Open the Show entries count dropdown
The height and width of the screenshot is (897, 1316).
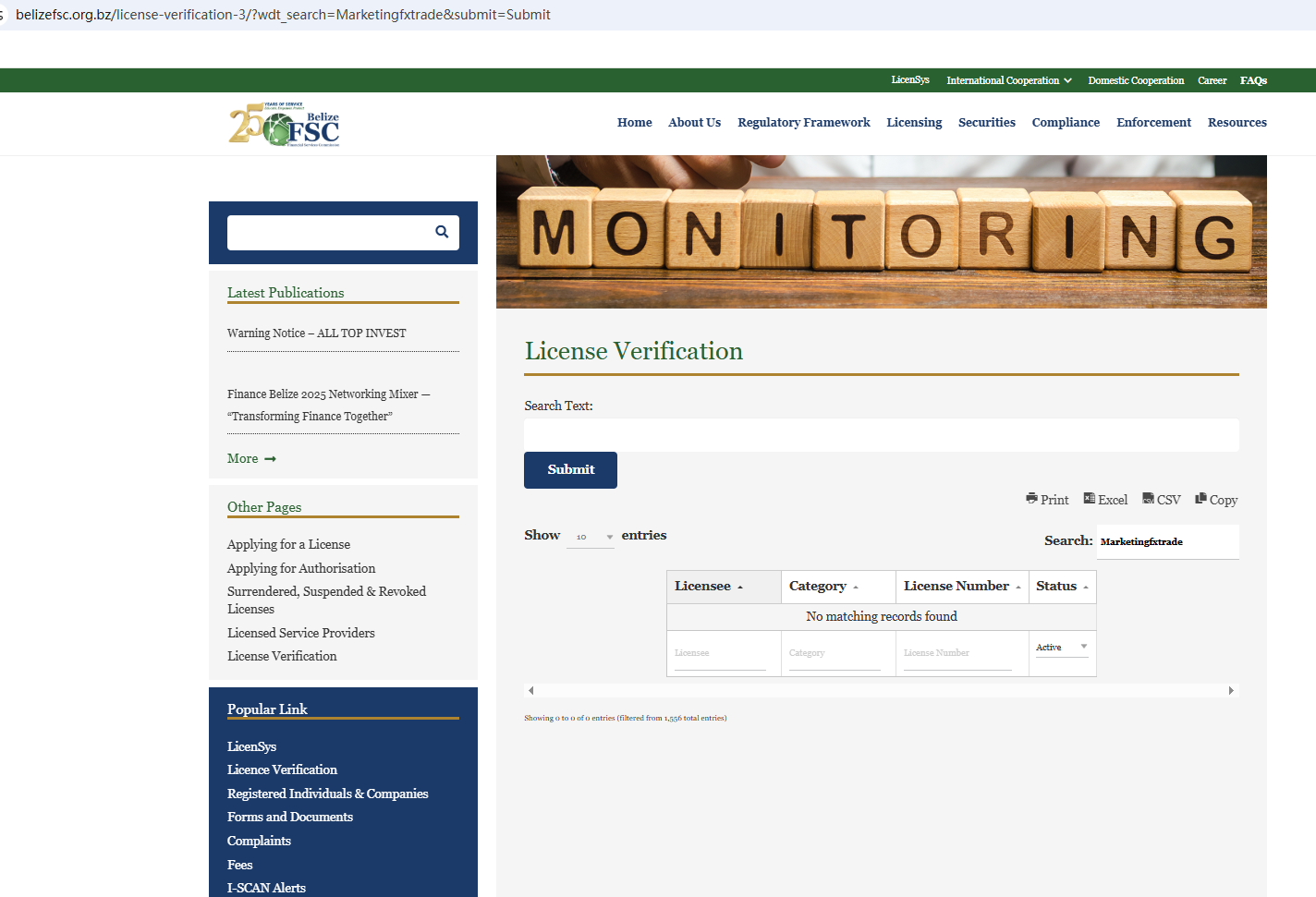pos(591,537)
